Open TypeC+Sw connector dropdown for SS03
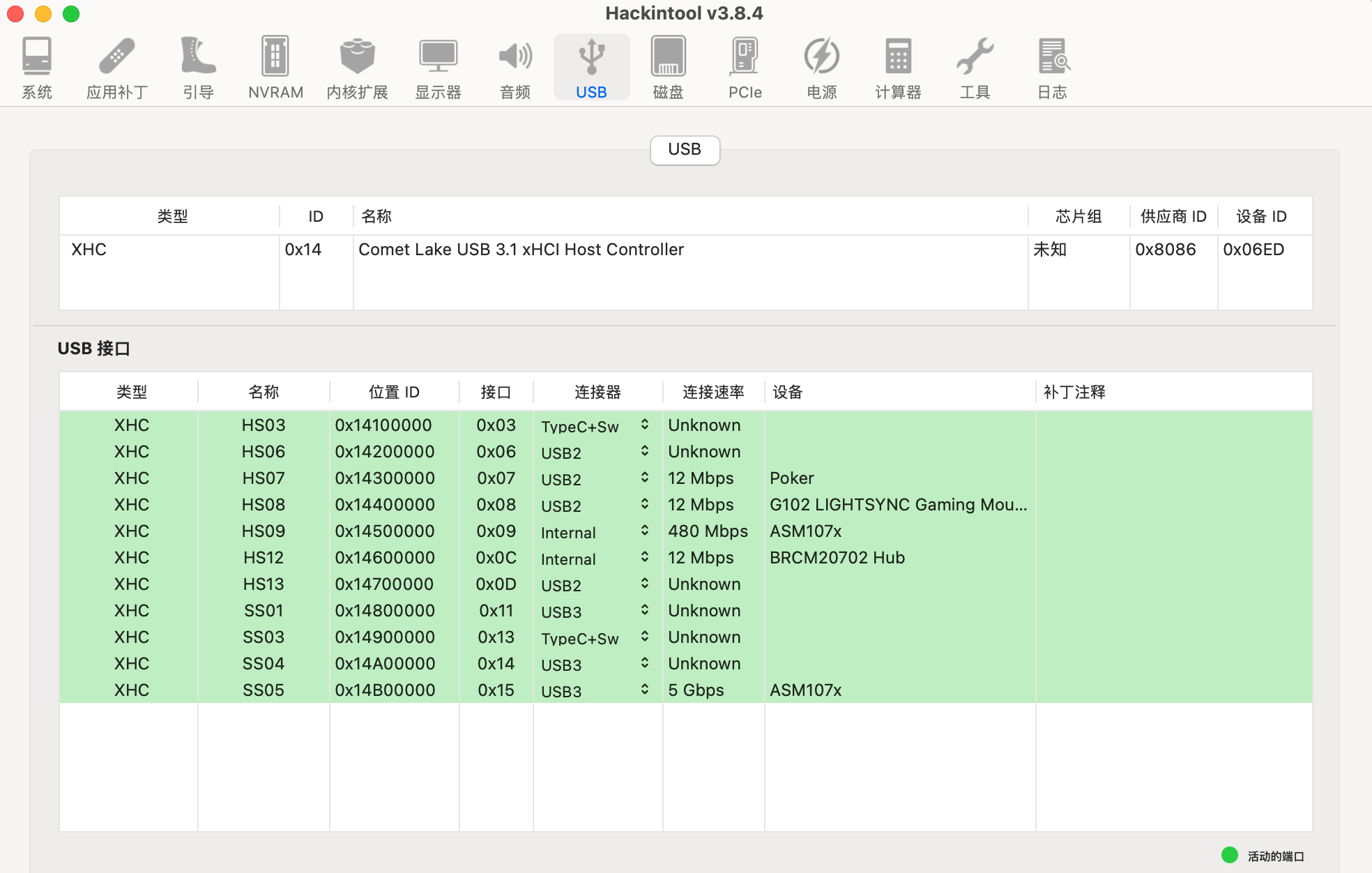The width and height of the screenshot is (1372, 873). point(597,637)
